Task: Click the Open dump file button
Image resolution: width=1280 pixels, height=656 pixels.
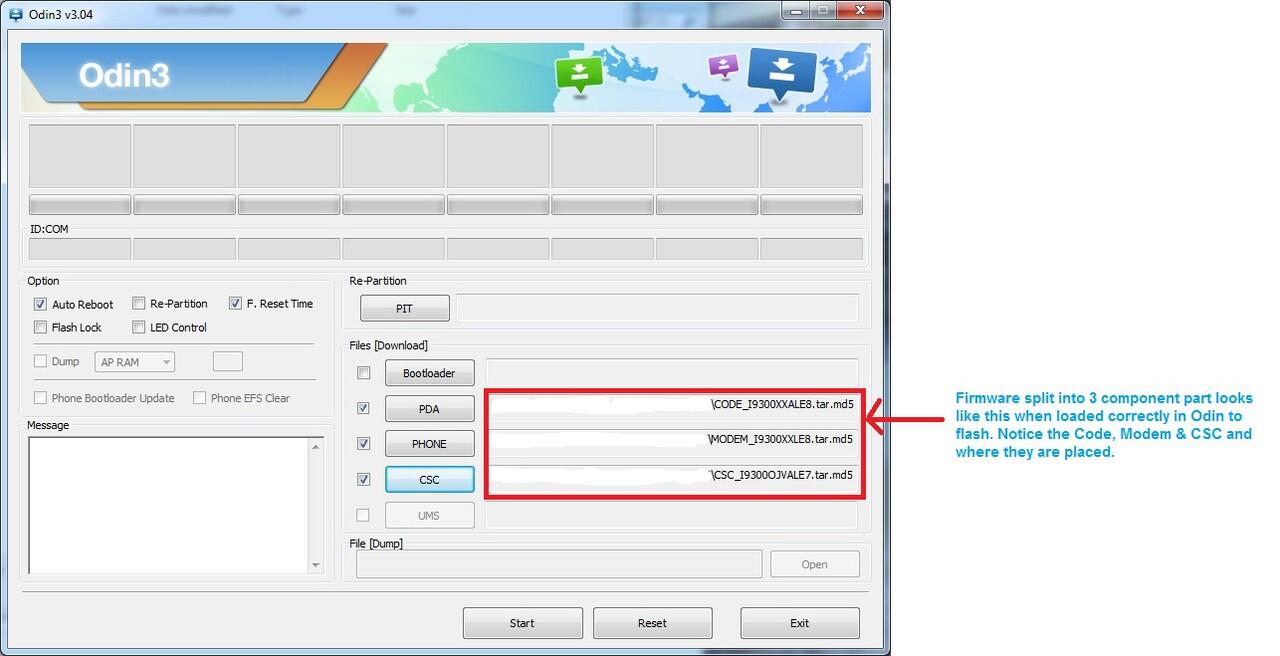Action: 814,564
